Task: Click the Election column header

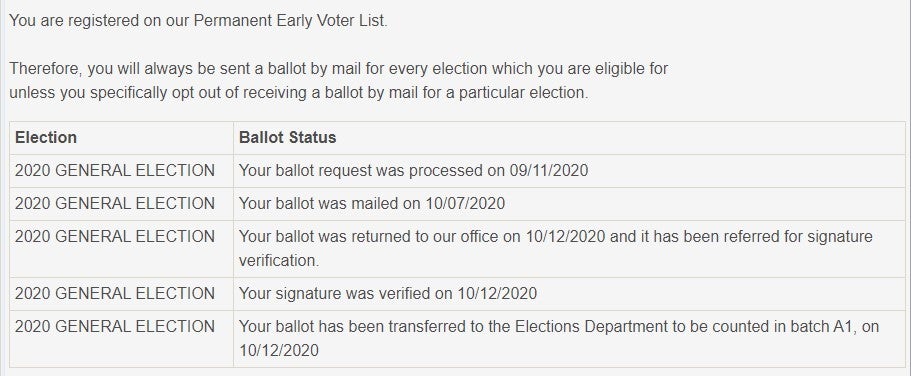Action: (46, 138)
